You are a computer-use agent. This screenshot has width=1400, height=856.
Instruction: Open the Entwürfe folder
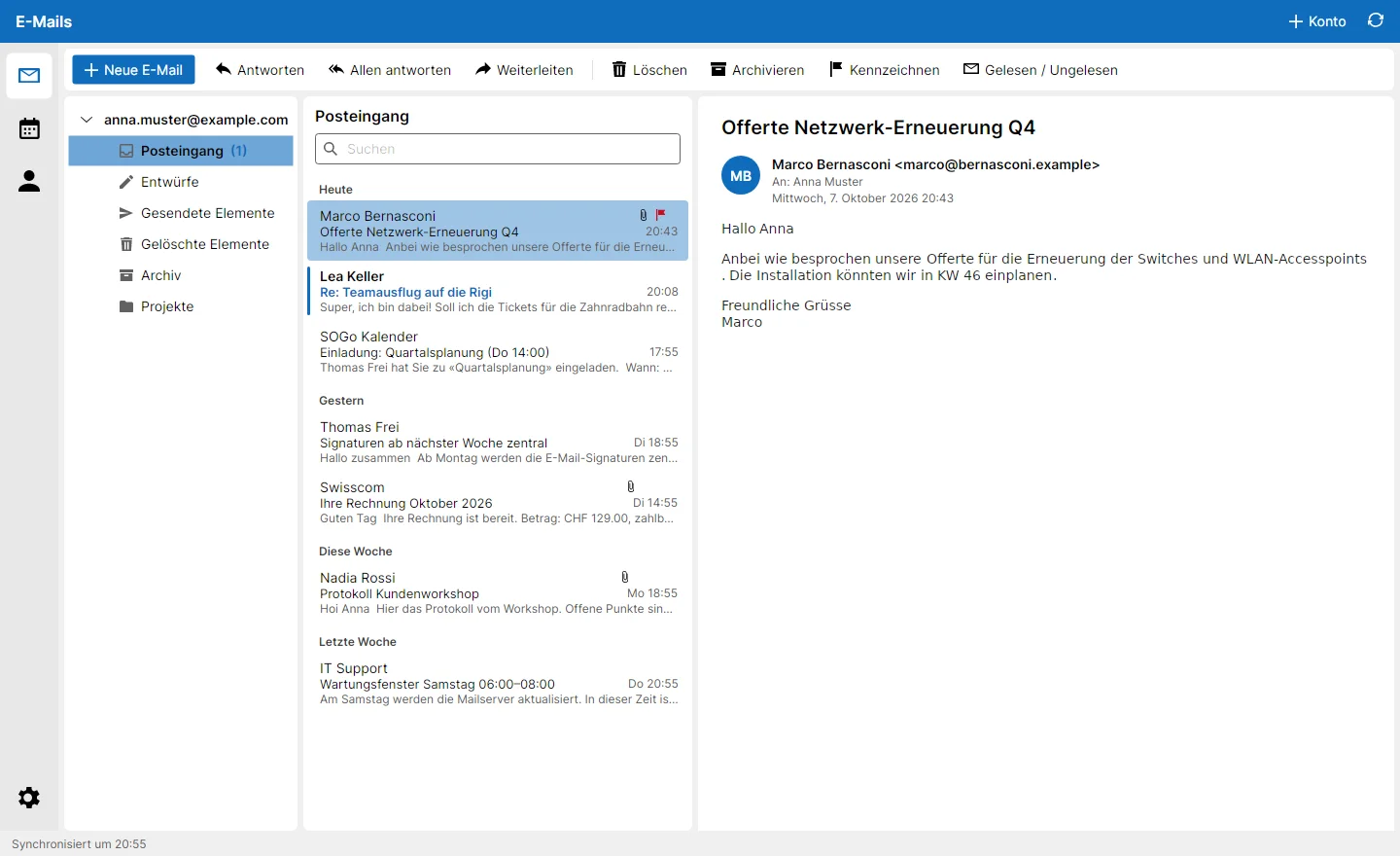(181, 182)
